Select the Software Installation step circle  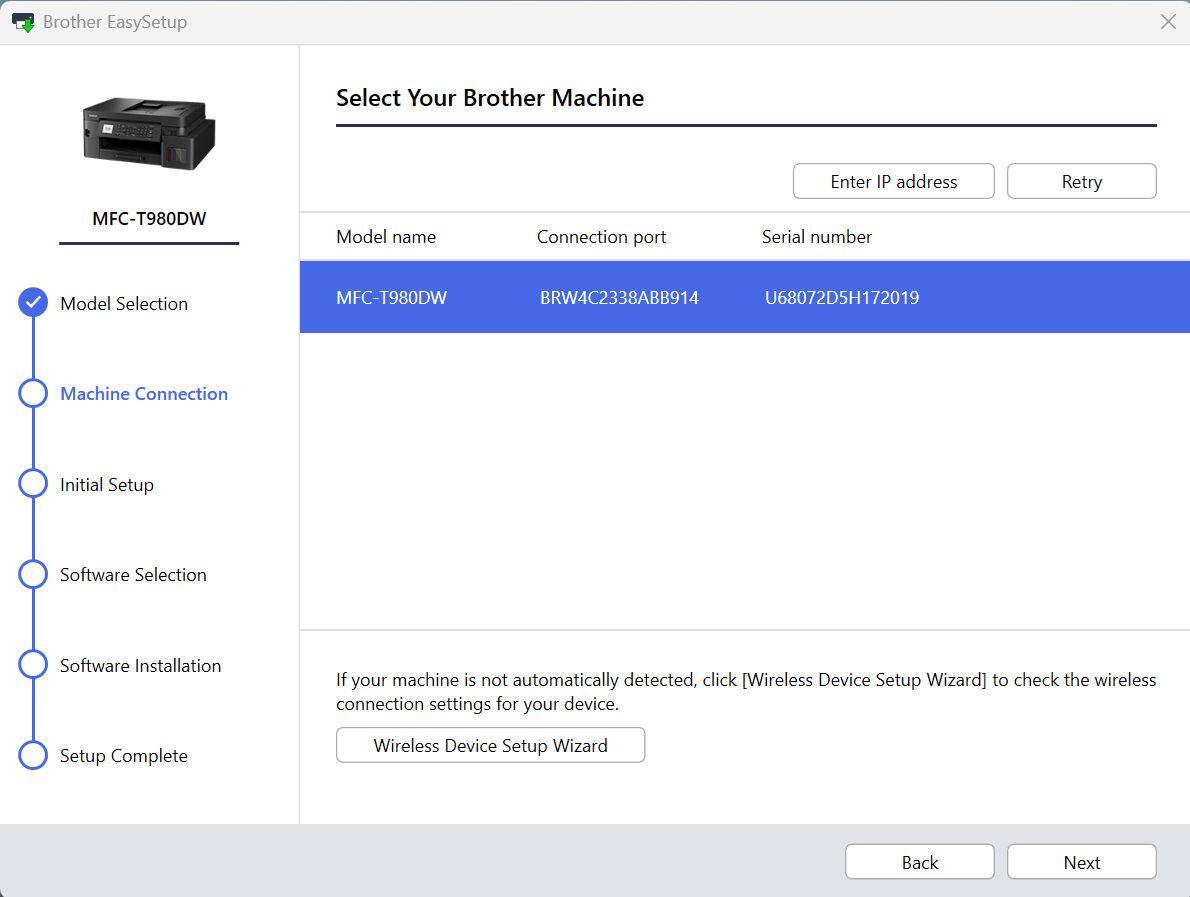tap(33, 665)
